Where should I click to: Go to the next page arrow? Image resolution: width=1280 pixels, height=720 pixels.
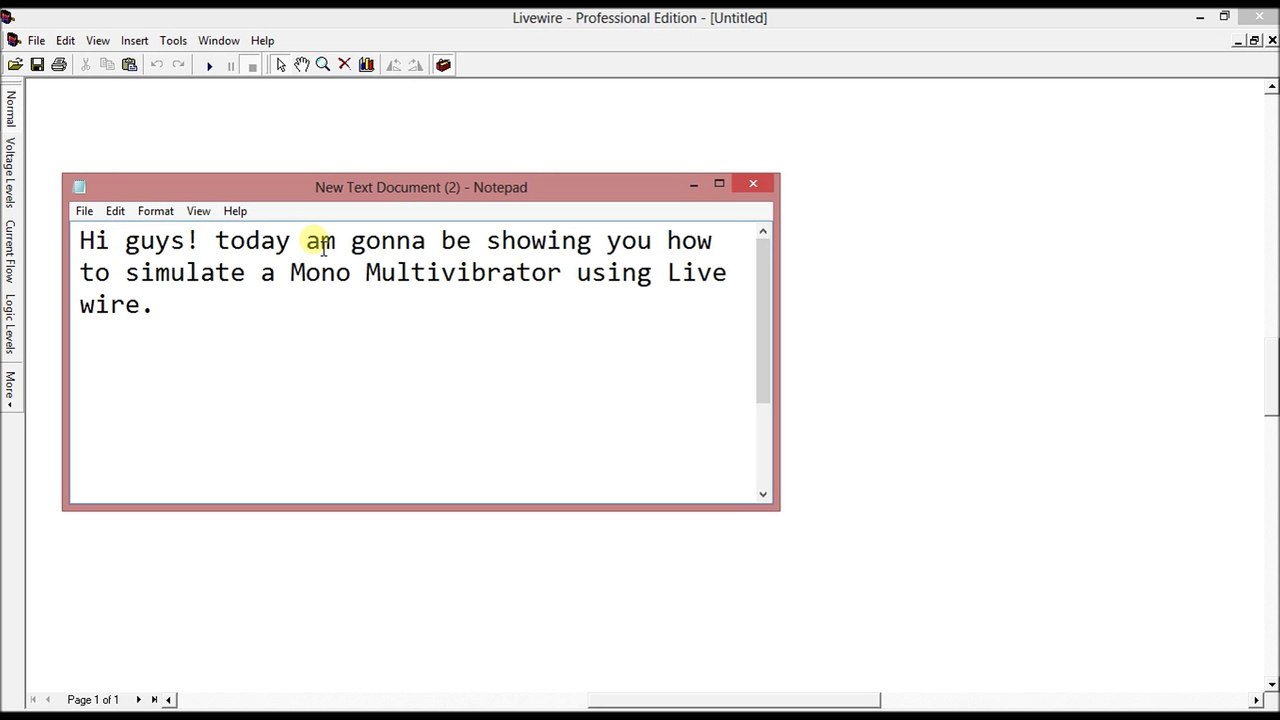[138, 700]
